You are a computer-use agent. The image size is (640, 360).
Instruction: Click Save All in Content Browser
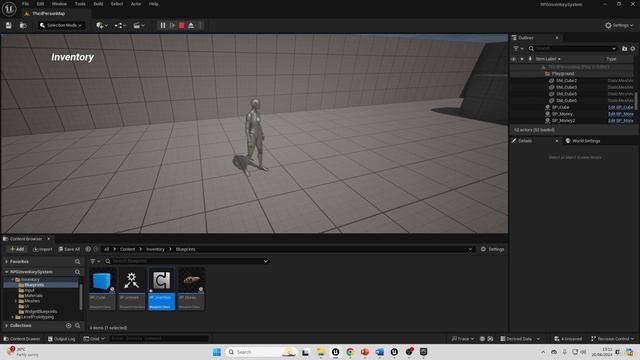(69, 249)
